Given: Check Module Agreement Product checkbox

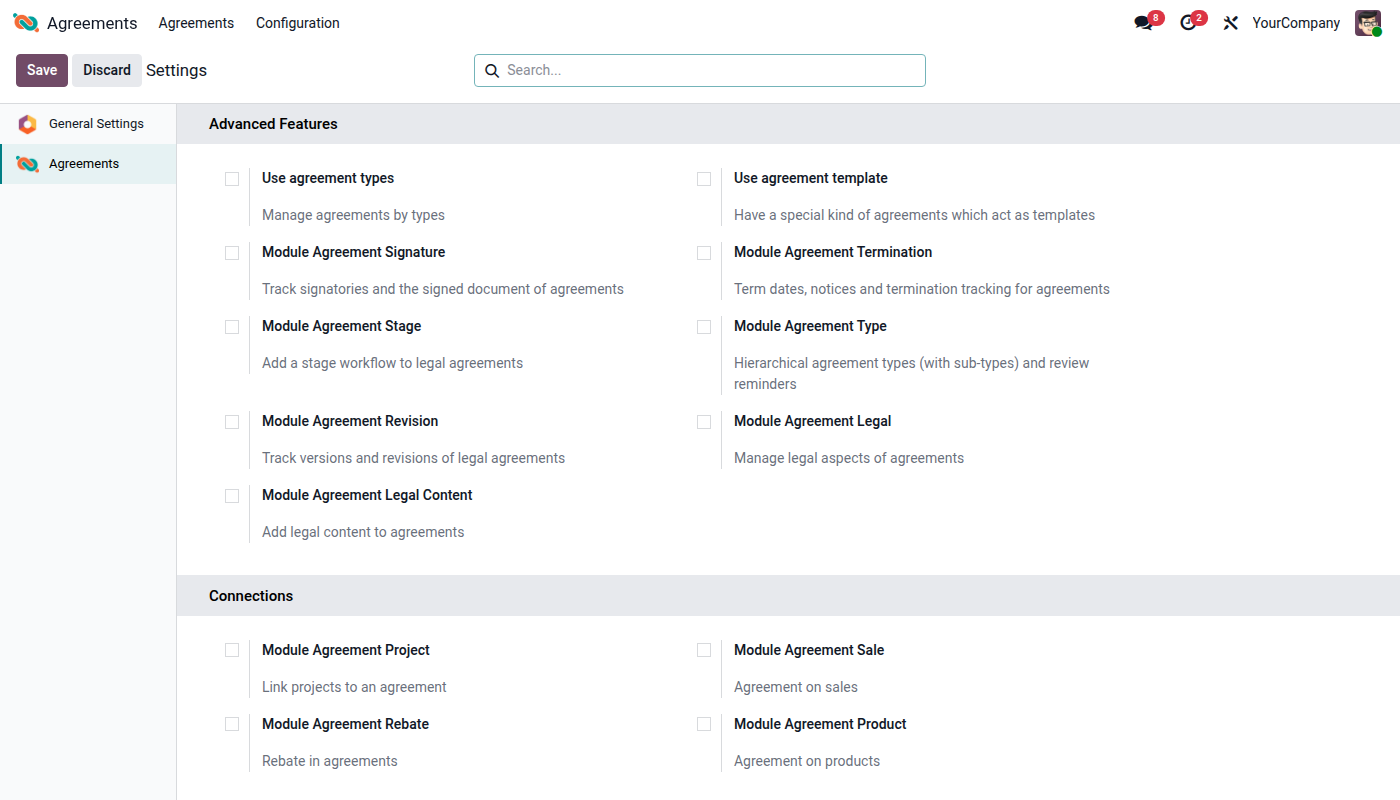Looking at the screenshot, I should tap(704, 724).
